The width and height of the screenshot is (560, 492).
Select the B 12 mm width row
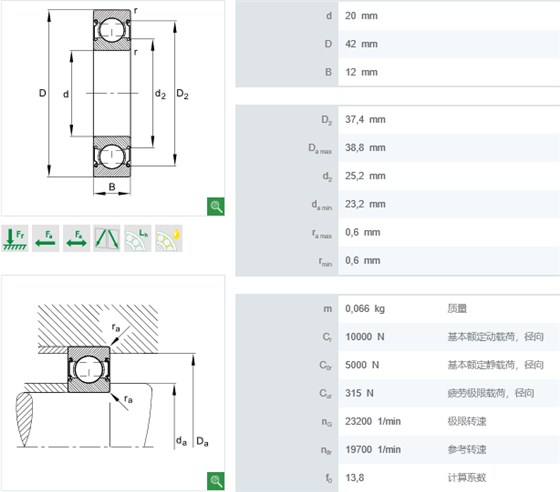(x=398, y=72)
